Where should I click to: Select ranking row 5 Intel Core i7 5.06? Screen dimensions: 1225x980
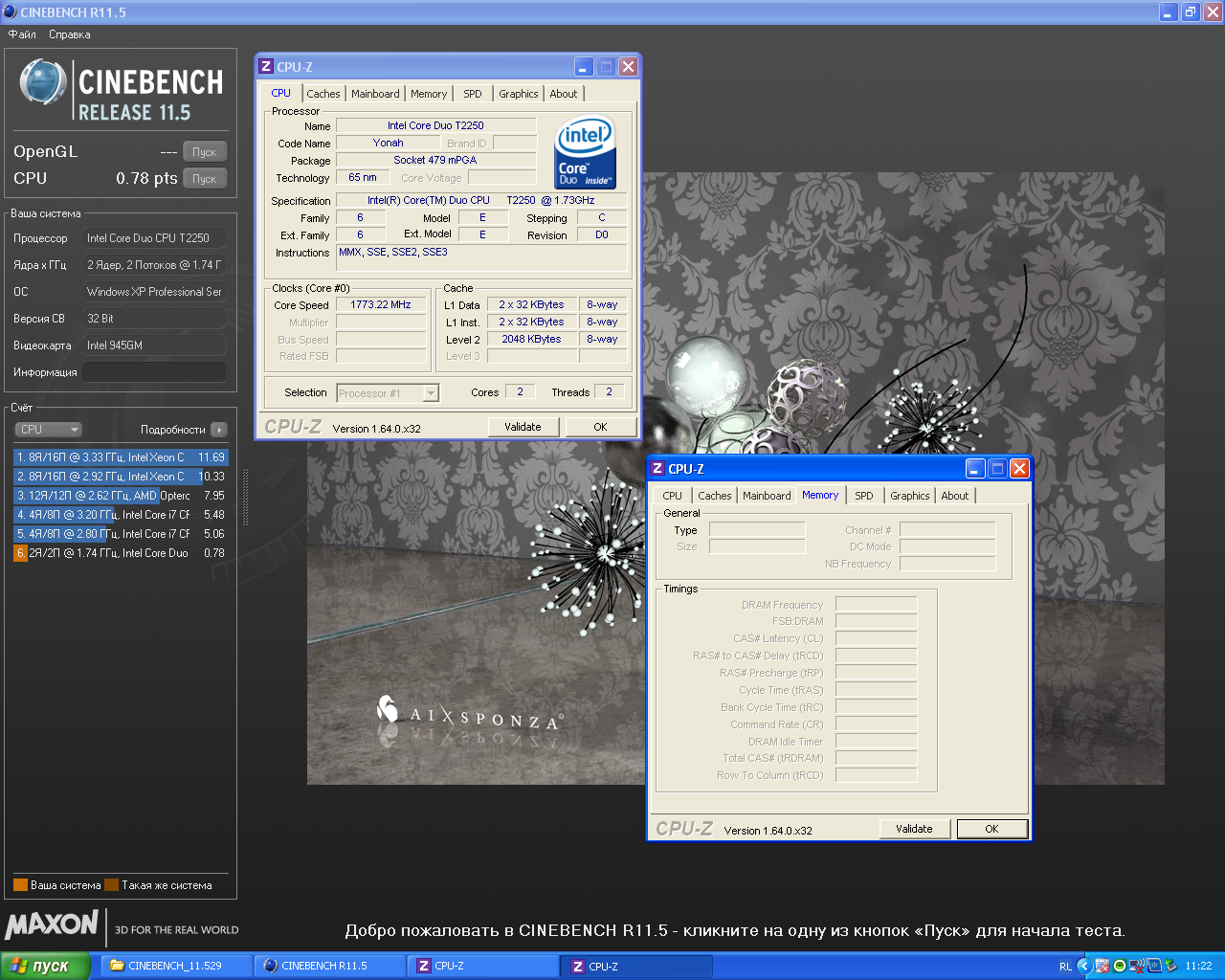click(121, 534)
